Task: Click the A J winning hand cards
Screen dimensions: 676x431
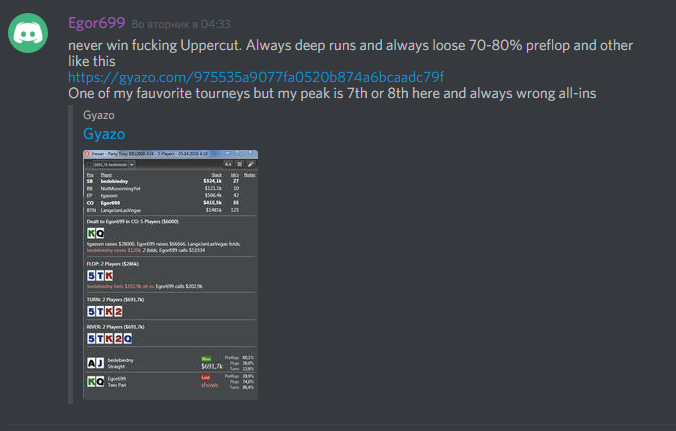Action: (96, 363)
